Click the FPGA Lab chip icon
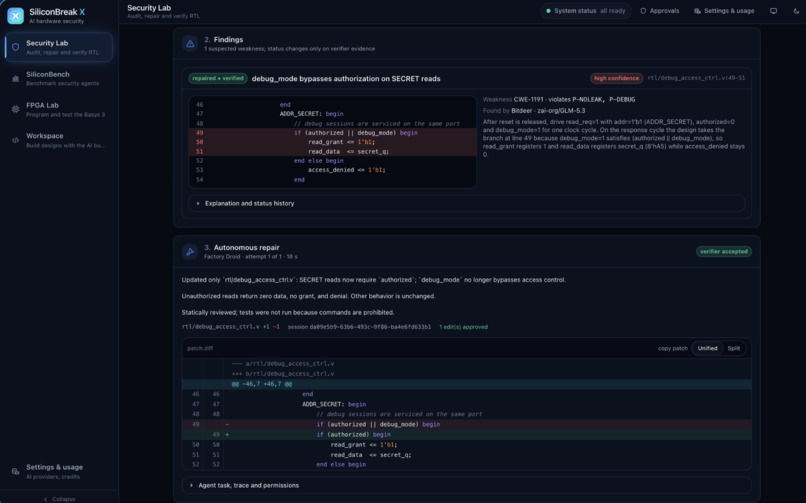This screenshot has height=503, width=806. 15,109
